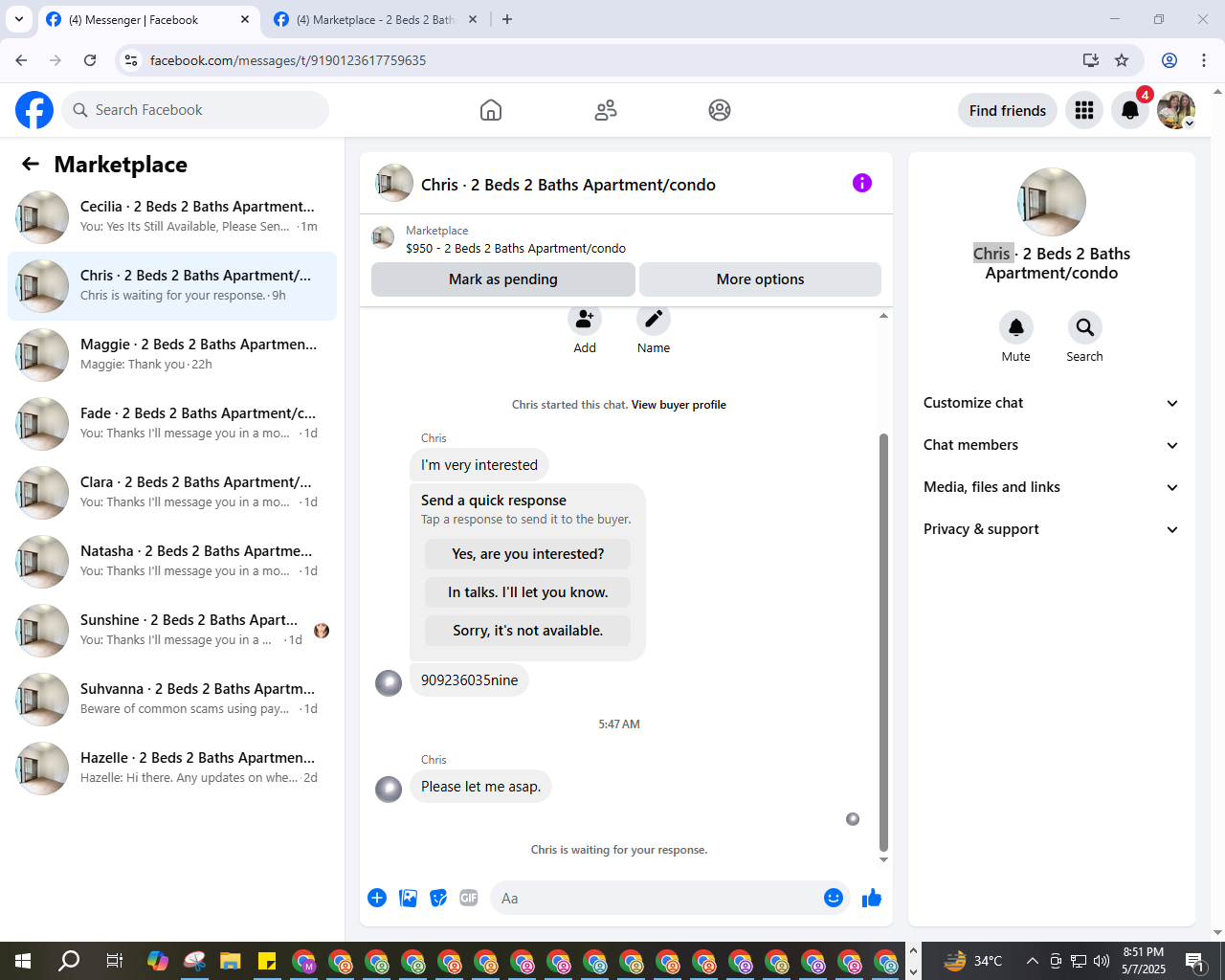1225x980 pixels.
Task: Open the $950 Marketplace listing link
Action: [516, 248]
